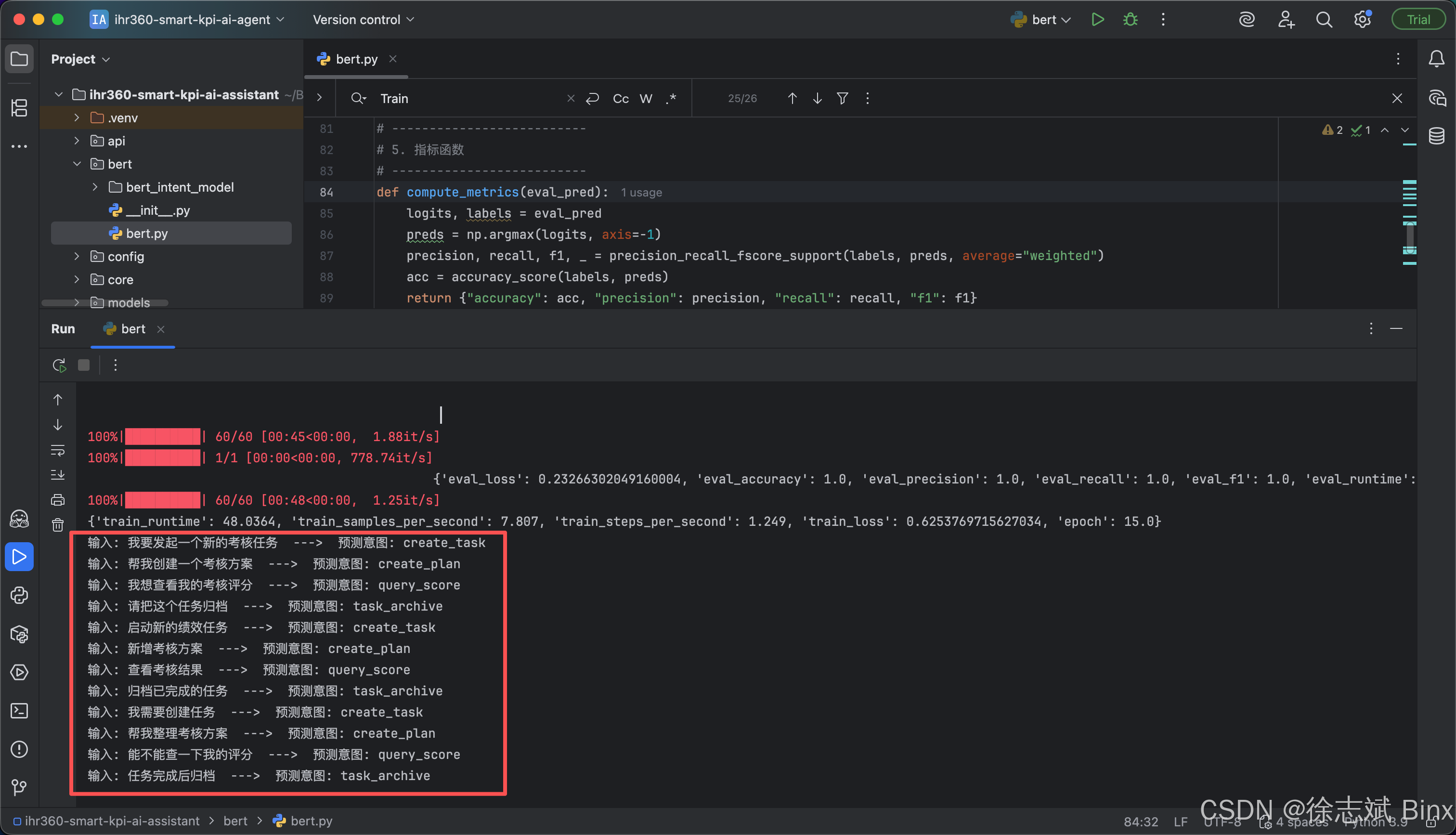The width and height of the screenshot is (1456, 835).
Task: Clear all console output with trash icon
Action: 58,525
